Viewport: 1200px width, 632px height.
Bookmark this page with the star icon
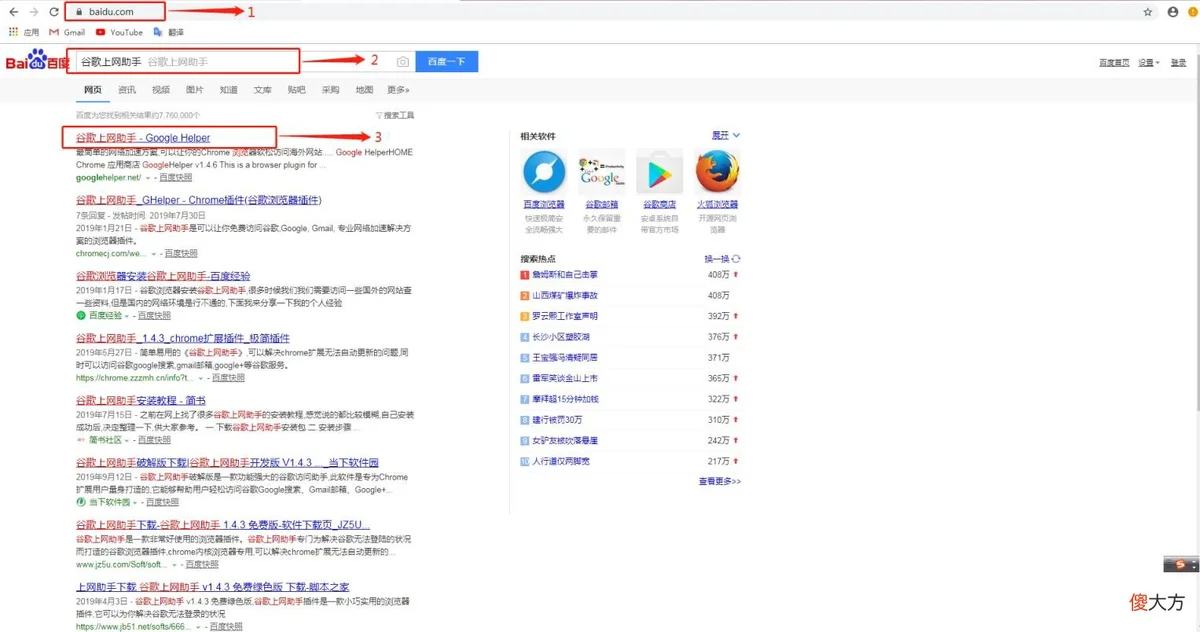(x=1148, y=12)
